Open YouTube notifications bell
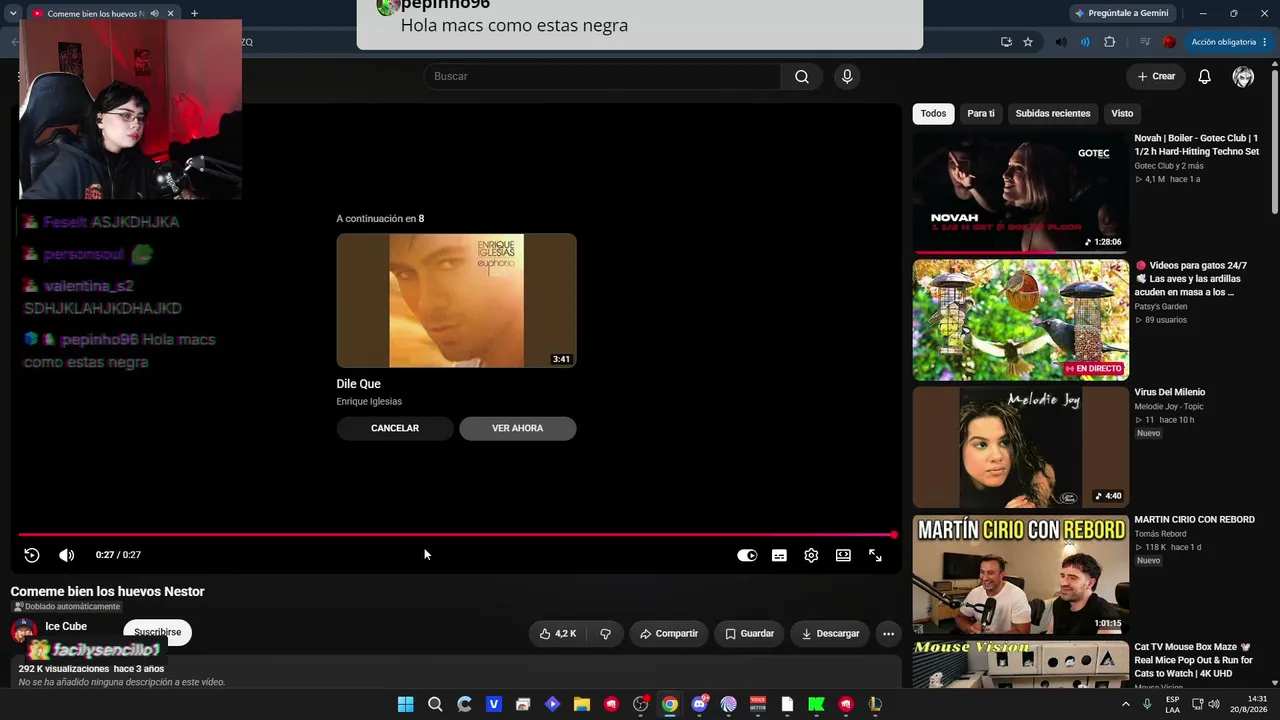 1205,77
